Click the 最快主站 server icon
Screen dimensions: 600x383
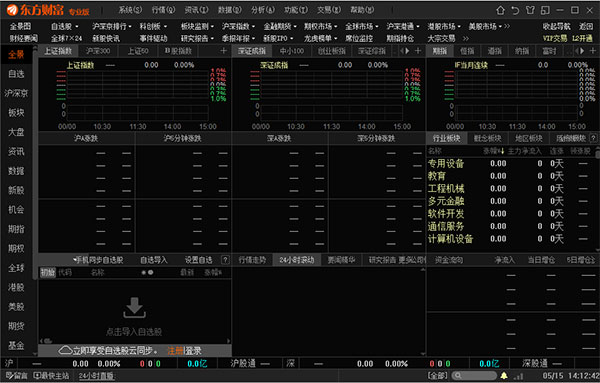coord(51,376)
